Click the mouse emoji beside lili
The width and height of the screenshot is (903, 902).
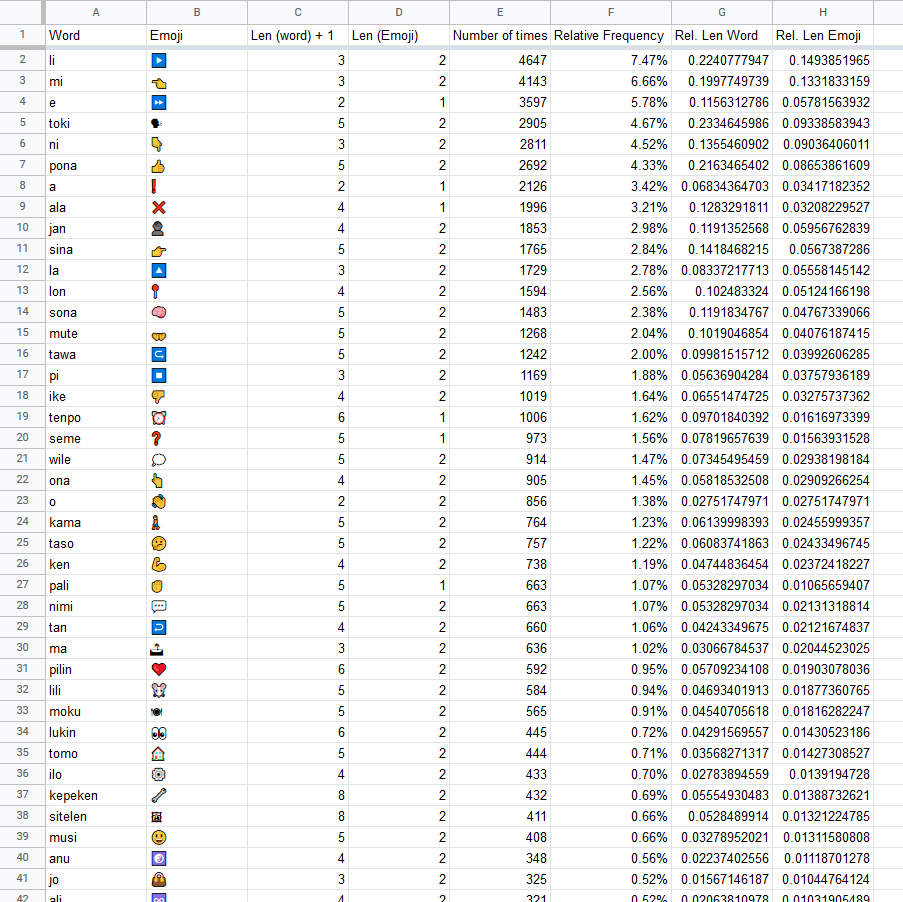(158, 690)
